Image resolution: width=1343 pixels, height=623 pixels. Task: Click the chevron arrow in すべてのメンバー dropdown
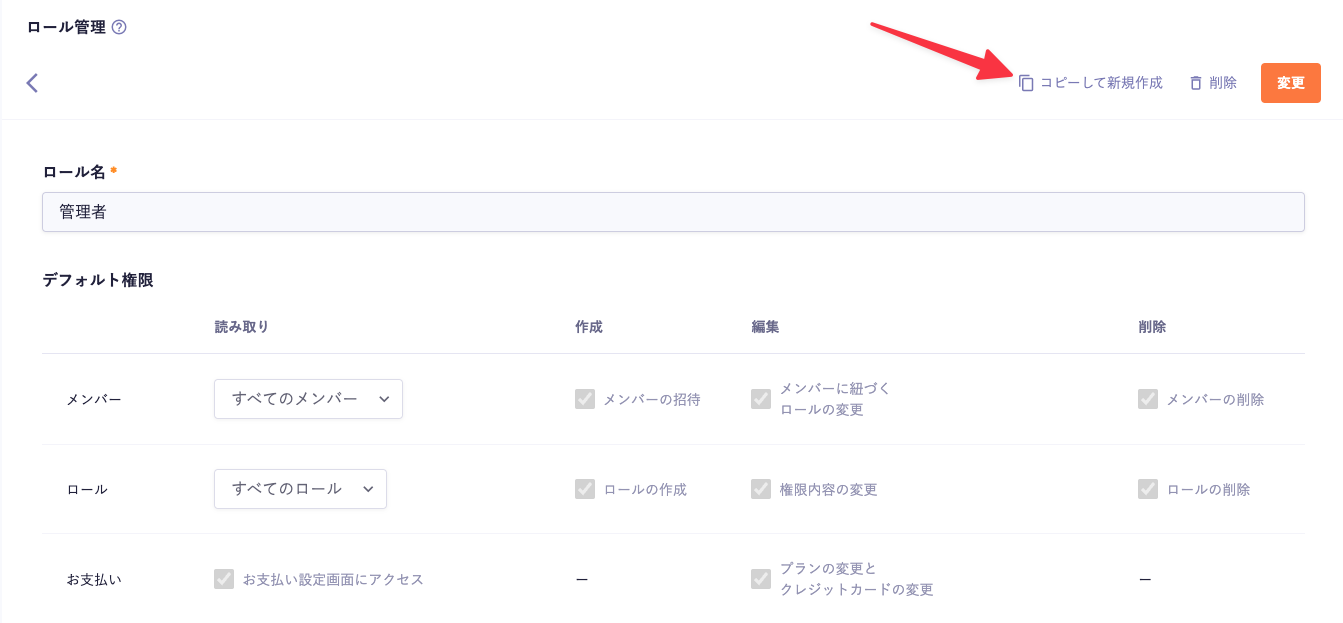[x=384, y=399]
